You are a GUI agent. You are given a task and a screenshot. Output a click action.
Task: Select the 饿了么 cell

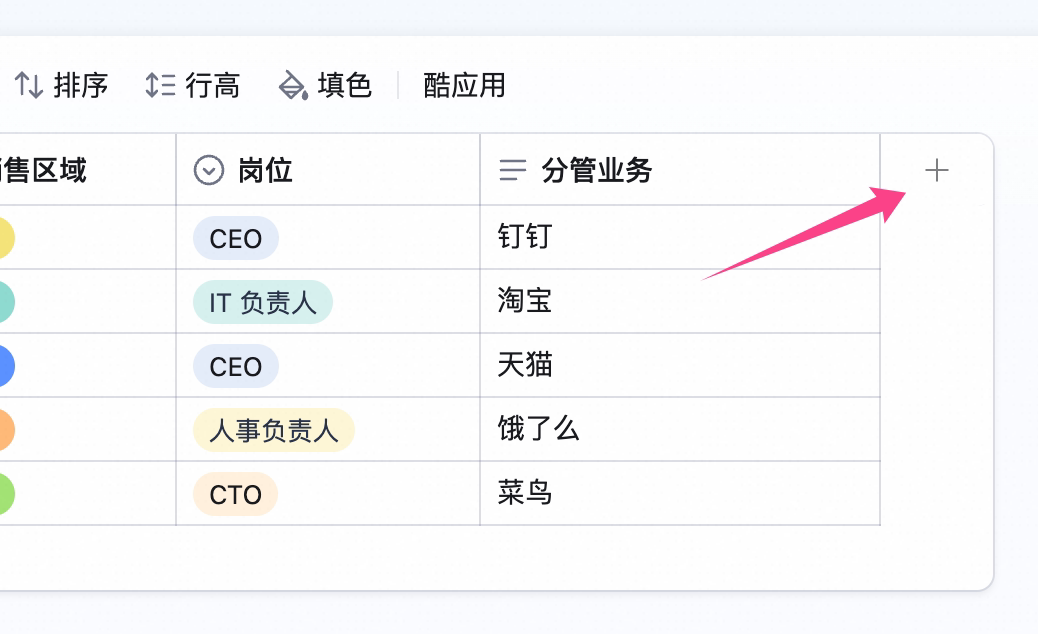point(680,429)
